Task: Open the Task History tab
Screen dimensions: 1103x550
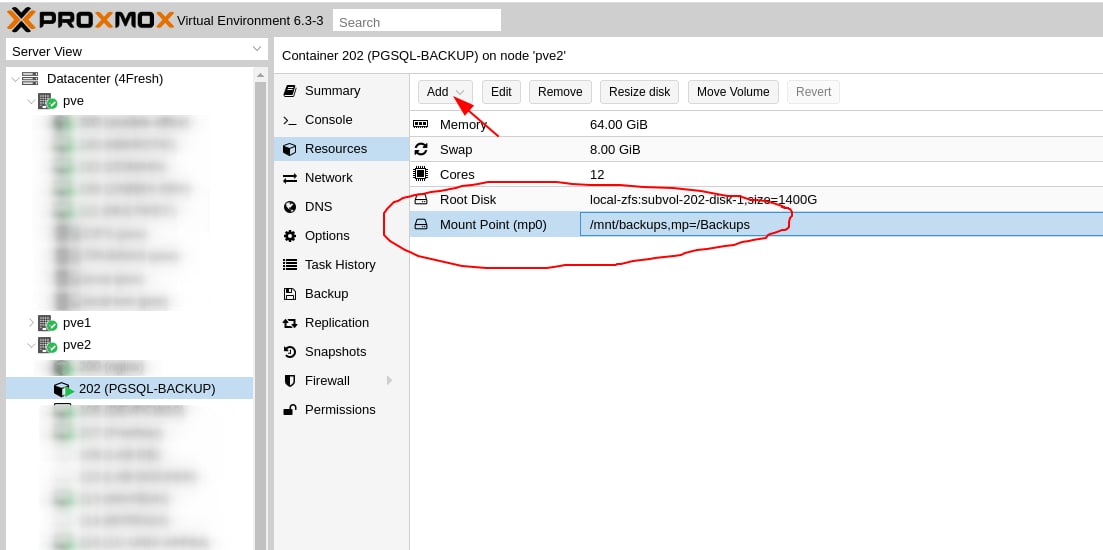Action: [341, 264]
